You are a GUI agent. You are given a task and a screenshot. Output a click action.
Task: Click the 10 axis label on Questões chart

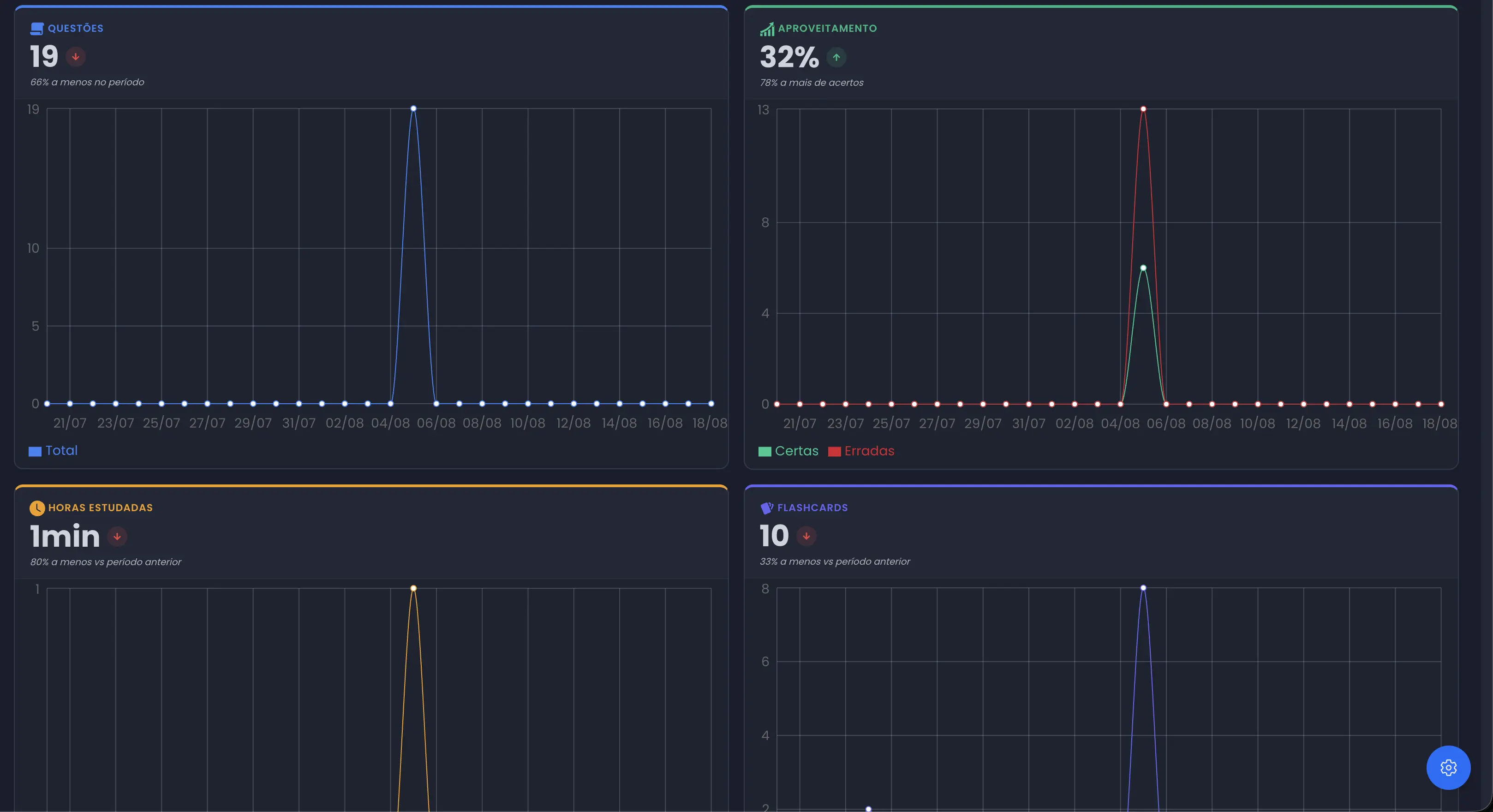click(33, 249)
